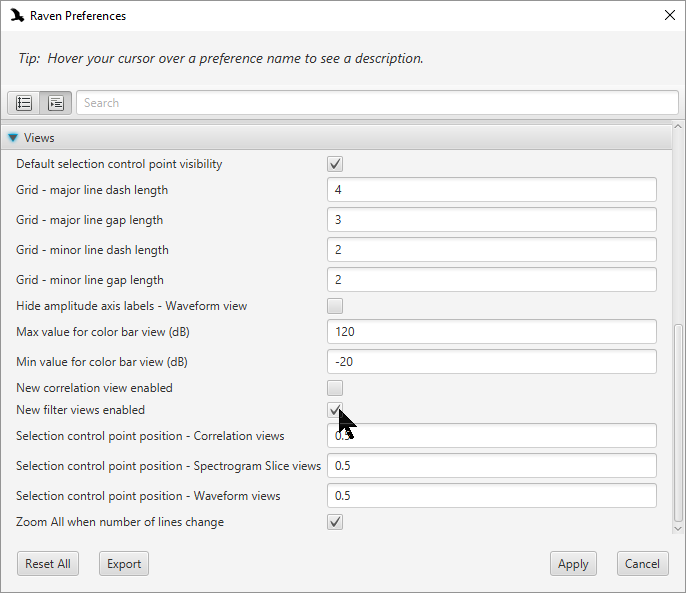Click the Reset All button
The width and height of the screenshot is (686, 593).
pos(48,564)
